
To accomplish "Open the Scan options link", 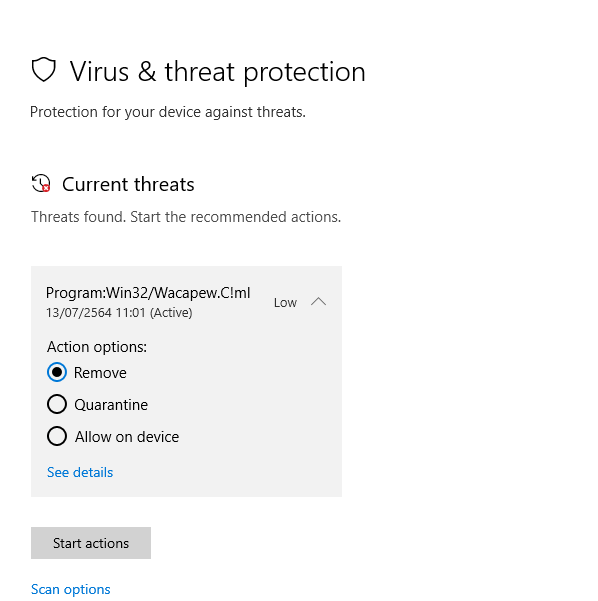I will point(71,589).
